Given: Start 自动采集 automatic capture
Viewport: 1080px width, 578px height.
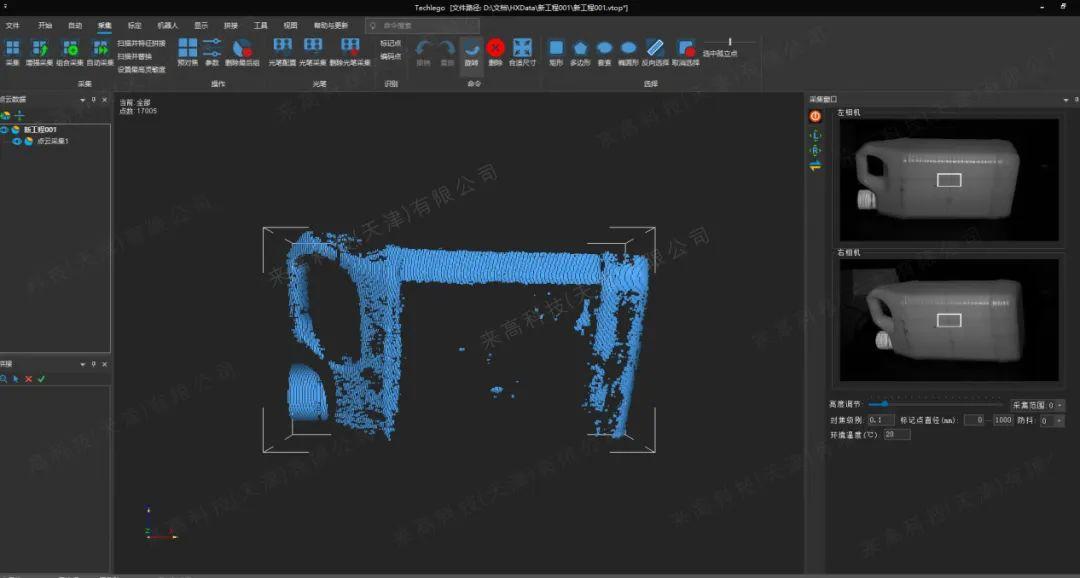Looking at the screenshot, I should [x=100, y=48].
